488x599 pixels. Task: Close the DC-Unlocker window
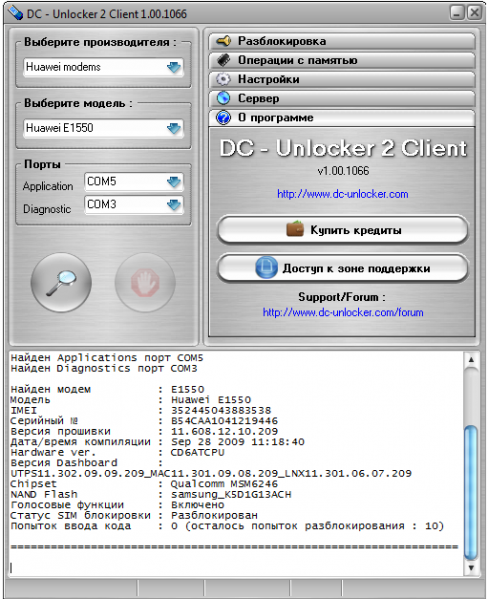click(474, 13)
